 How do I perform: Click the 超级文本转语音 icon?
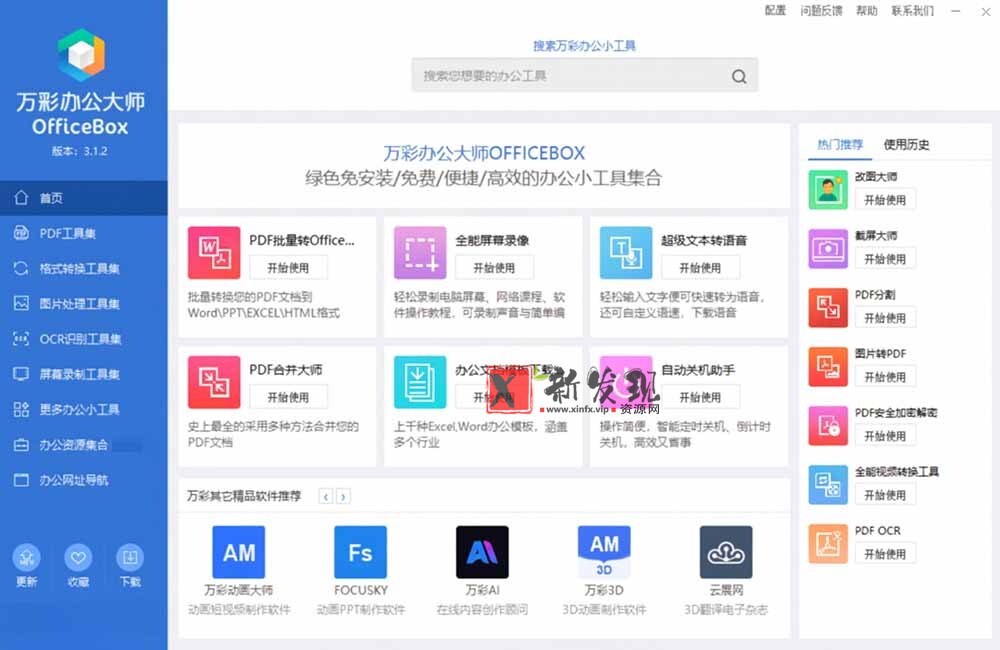point(626,253)
